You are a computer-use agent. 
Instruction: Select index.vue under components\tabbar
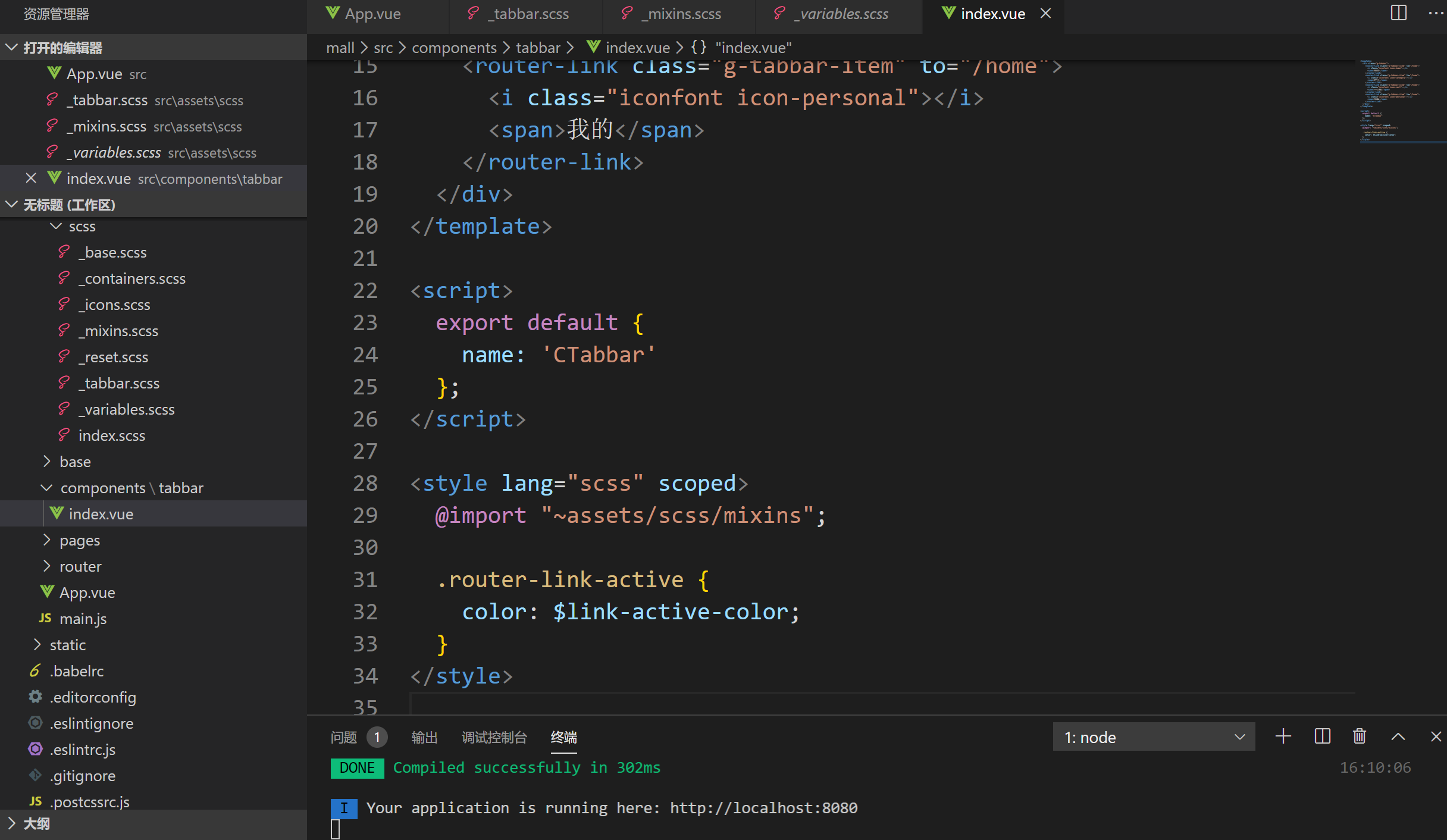click(x=154, y=514)
